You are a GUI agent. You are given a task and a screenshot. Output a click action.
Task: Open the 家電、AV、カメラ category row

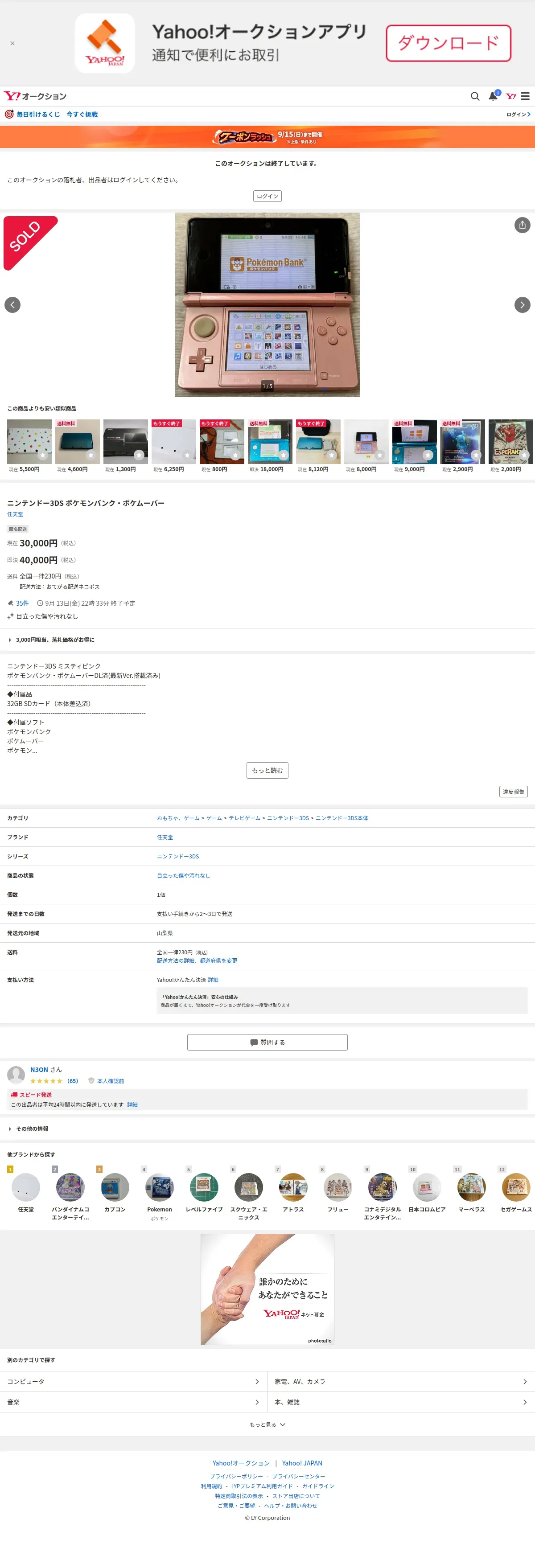401,1382
